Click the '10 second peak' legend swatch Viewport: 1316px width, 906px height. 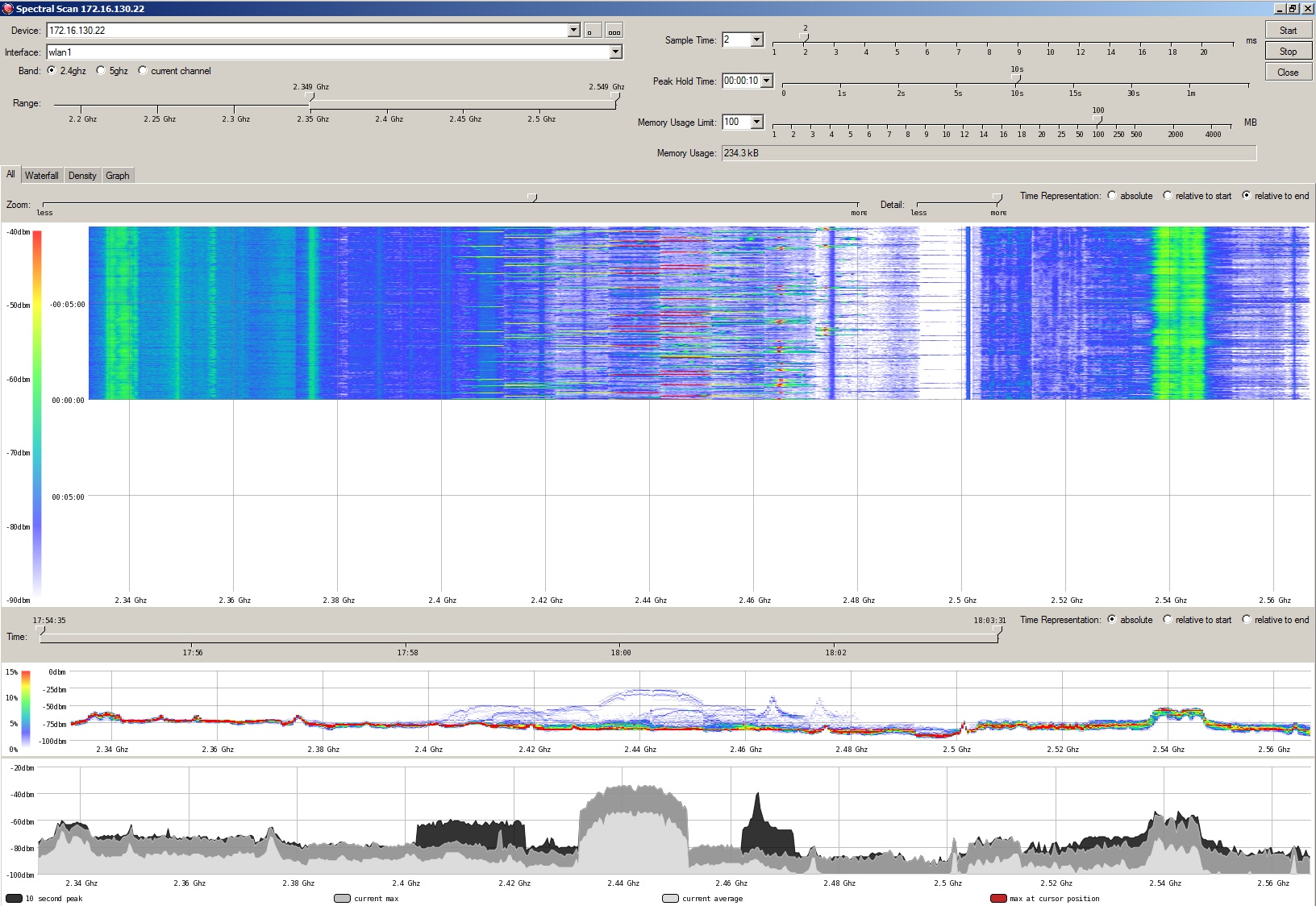(x=14, y=899)
